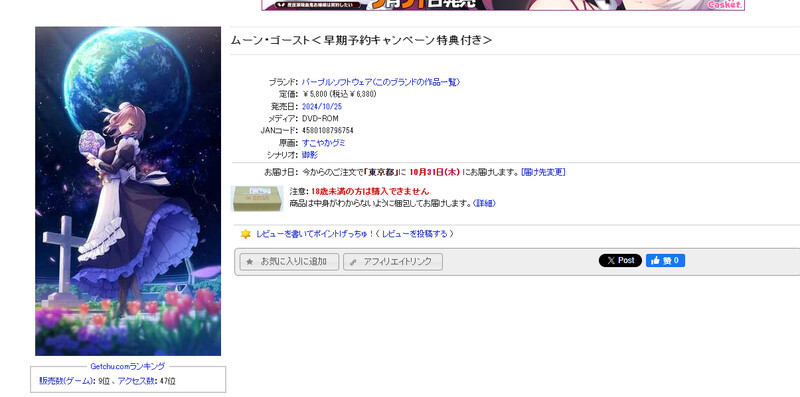Click the cardboard package box thumbnail
The image size is (800, 397).
point(257,198)
